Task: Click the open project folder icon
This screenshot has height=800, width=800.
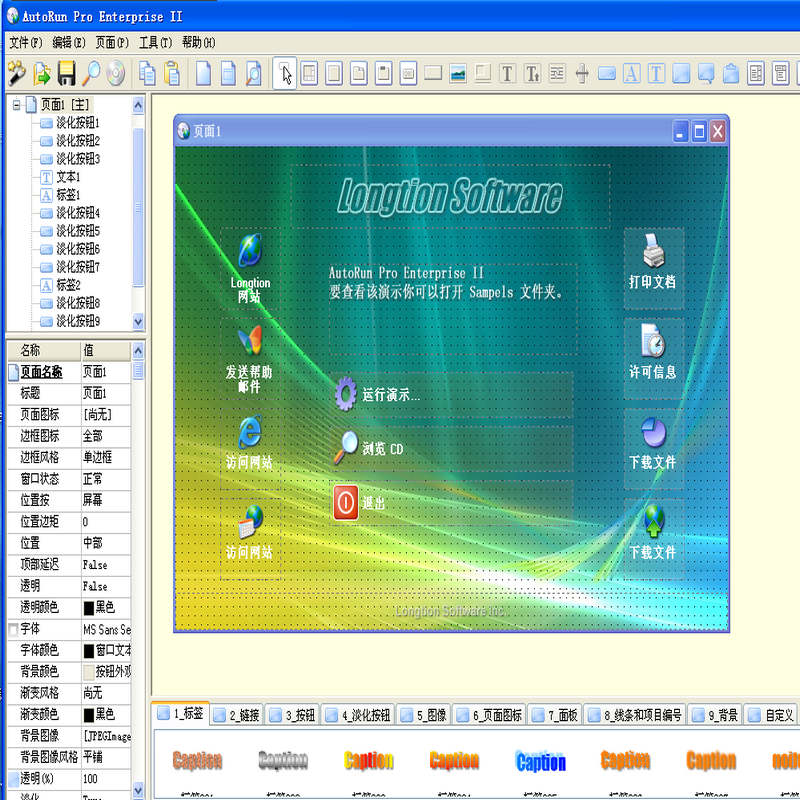Action: pos(42,73)
